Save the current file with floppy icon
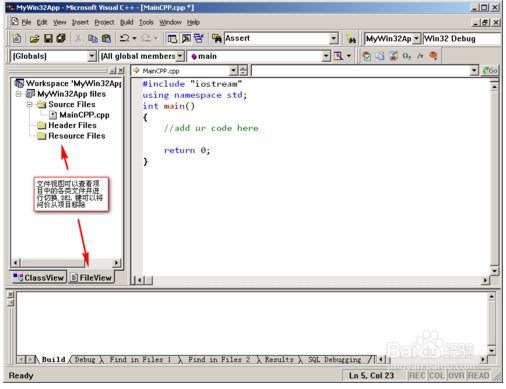The image size is (506, 389). (x=48, y=39)
